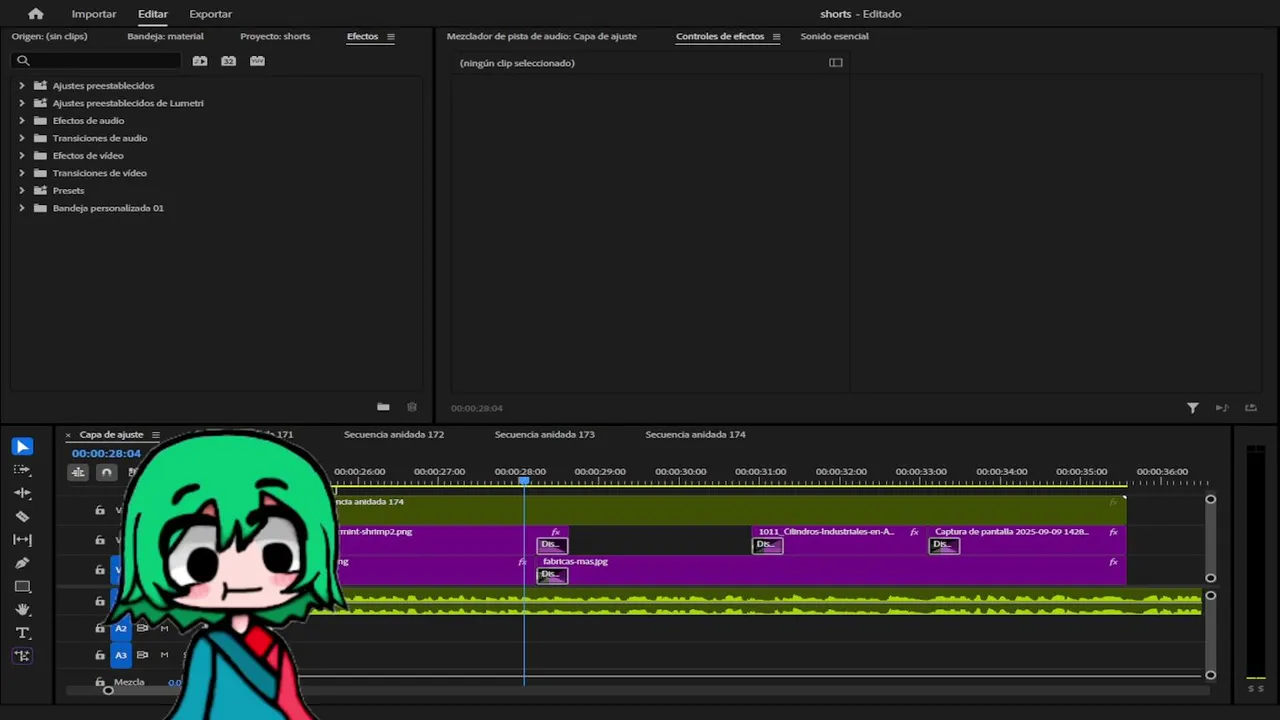Viewport: 1280px width, 720px height.
Task: Open Efectos panel menu
Action: (391, 37)
